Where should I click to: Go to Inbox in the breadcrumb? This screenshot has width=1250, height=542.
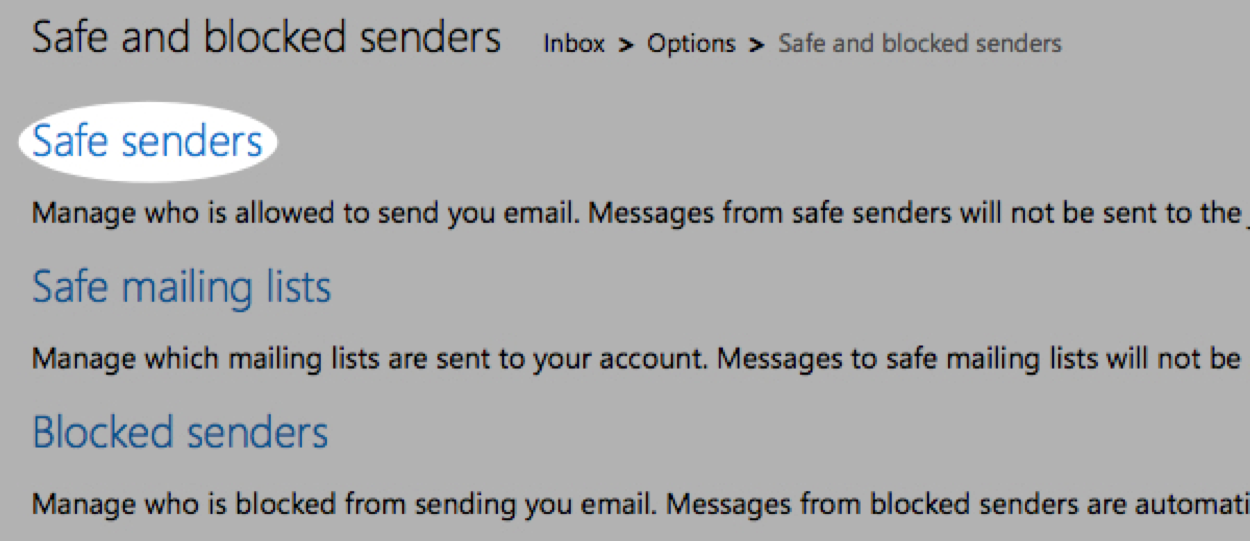coord(574,44)
